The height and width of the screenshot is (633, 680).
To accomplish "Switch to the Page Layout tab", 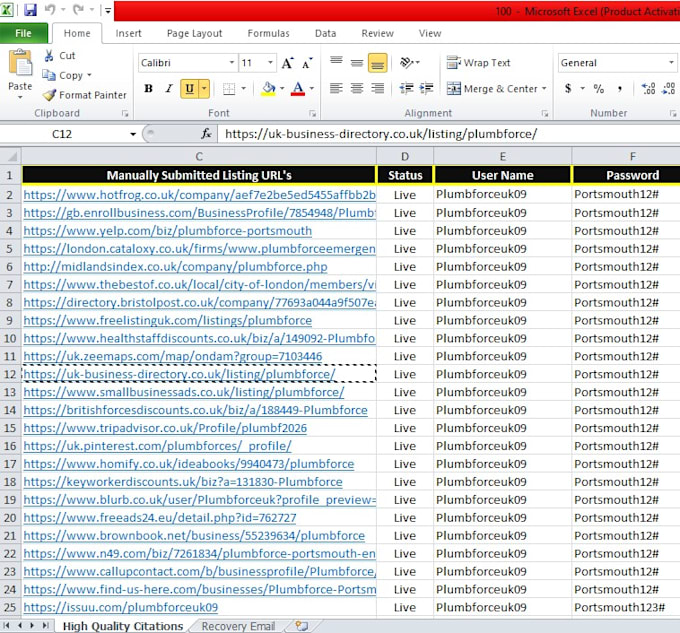I will (x=194, y=33).
